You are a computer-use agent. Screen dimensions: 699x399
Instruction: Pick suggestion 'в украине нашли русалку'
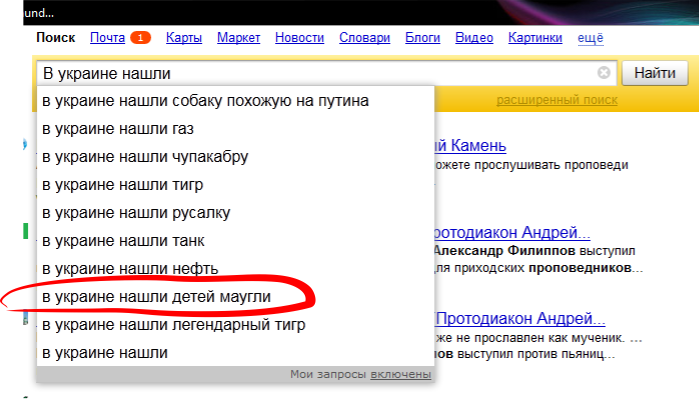click(235, 213)
